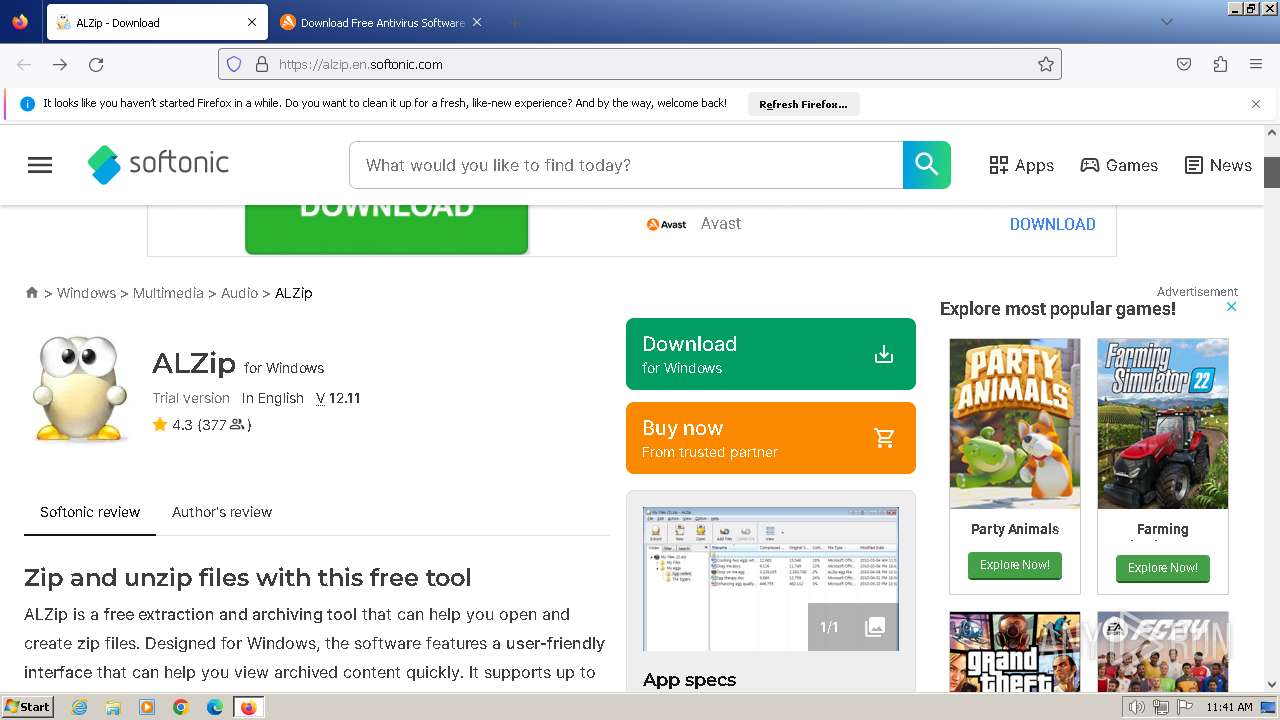Open the 1/1 screenshot gallery icon
Image resolution: width=1280 pixels, height=720 pixels.
pos(853,627)
